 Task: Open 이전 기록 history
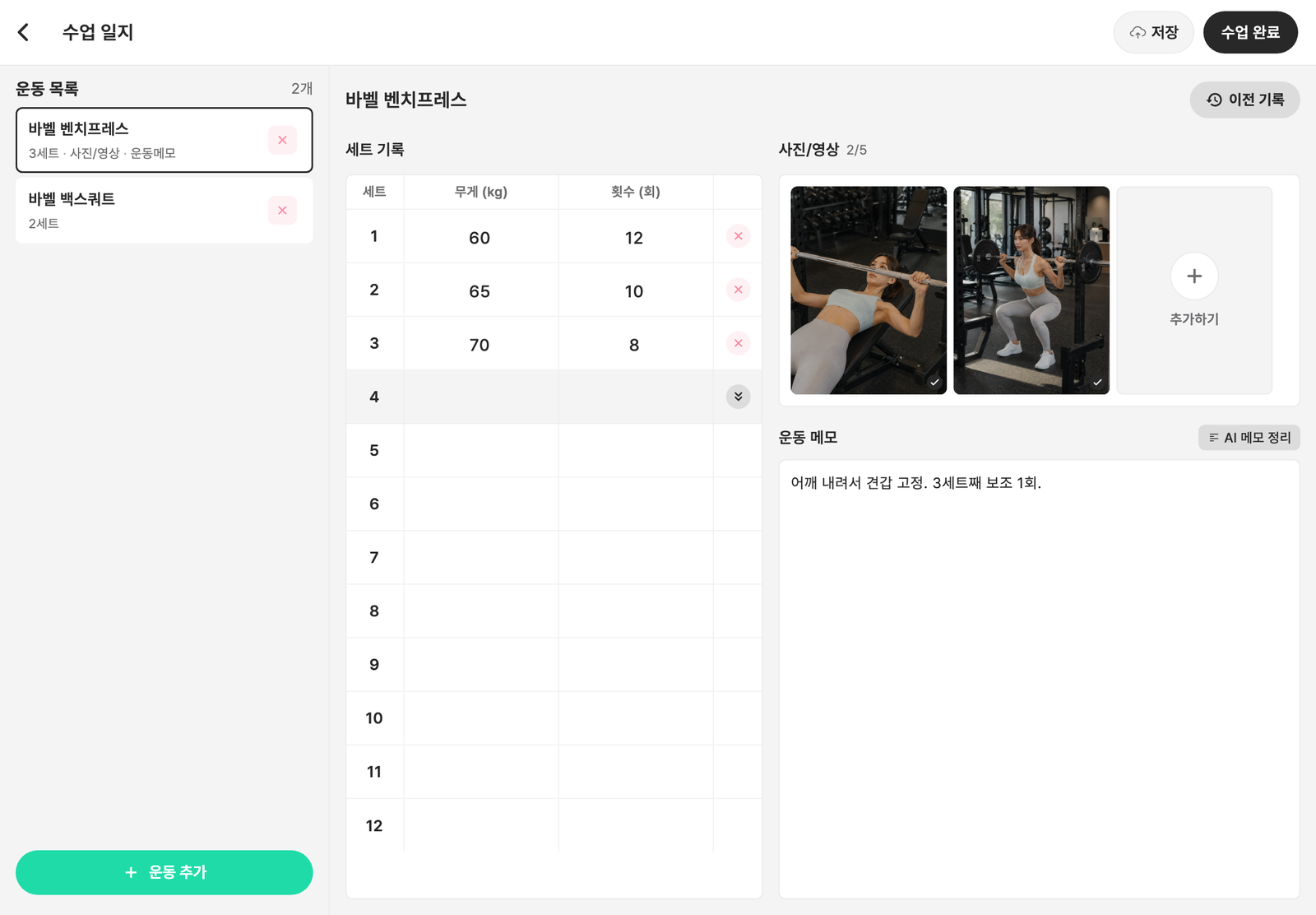[x=1244, y=100]
